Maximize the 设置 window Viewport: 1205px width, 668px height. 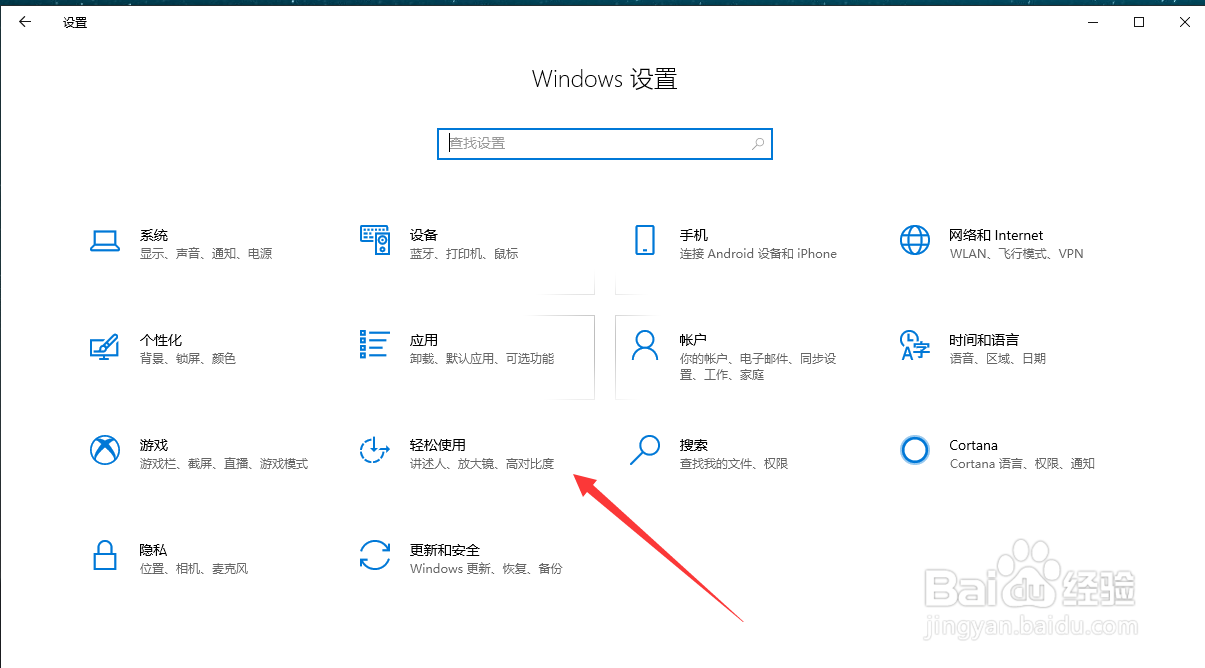(1138, 22)
